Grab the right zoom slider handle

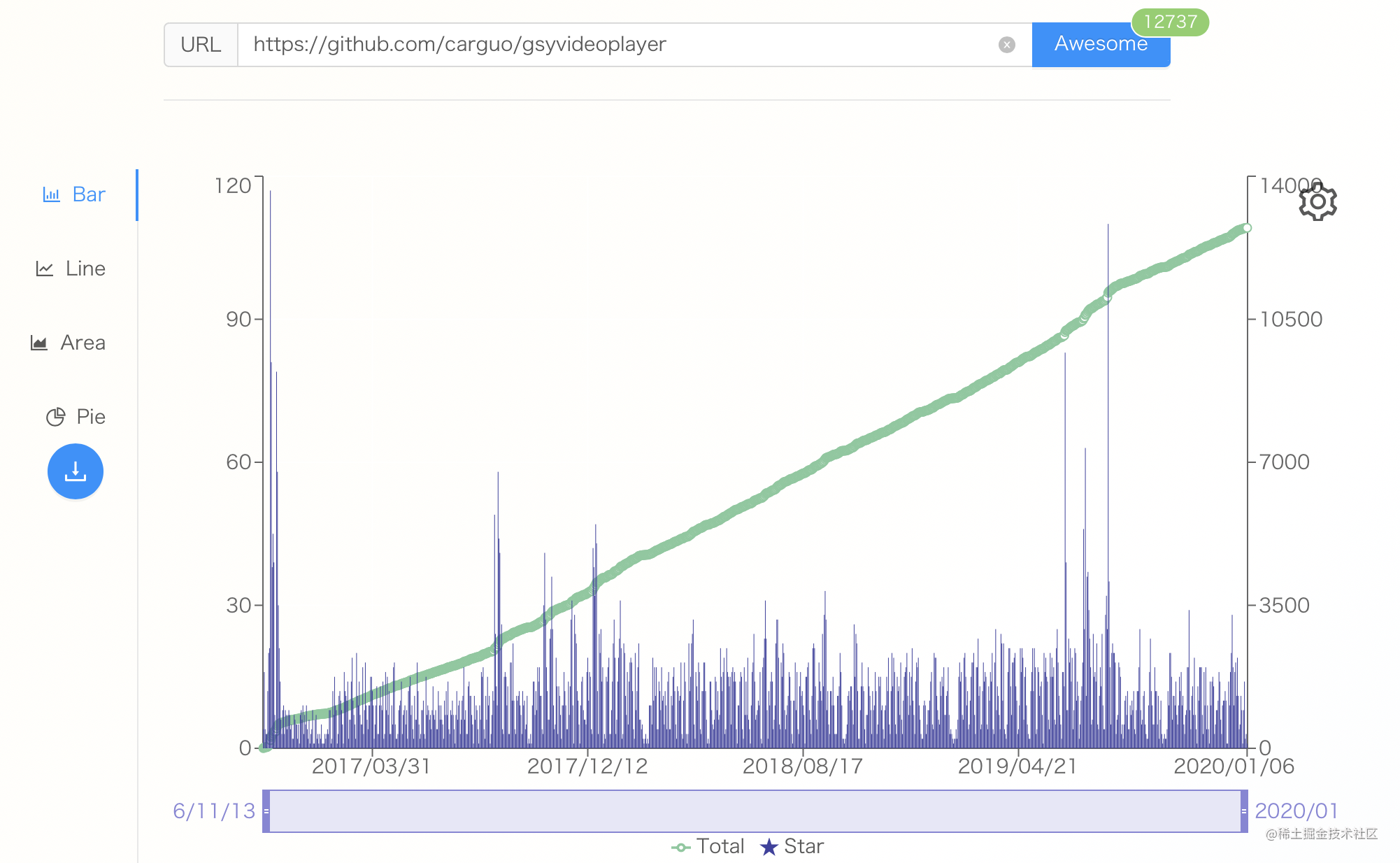[x=1244, y=811]
